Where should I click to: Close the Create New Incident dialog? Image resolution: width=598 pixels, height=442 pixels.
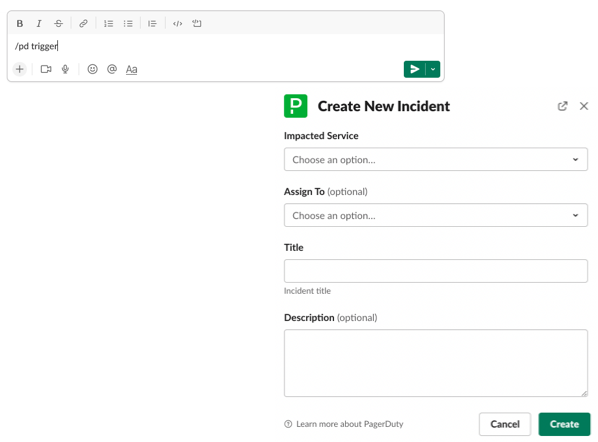(x=584, y=106)
